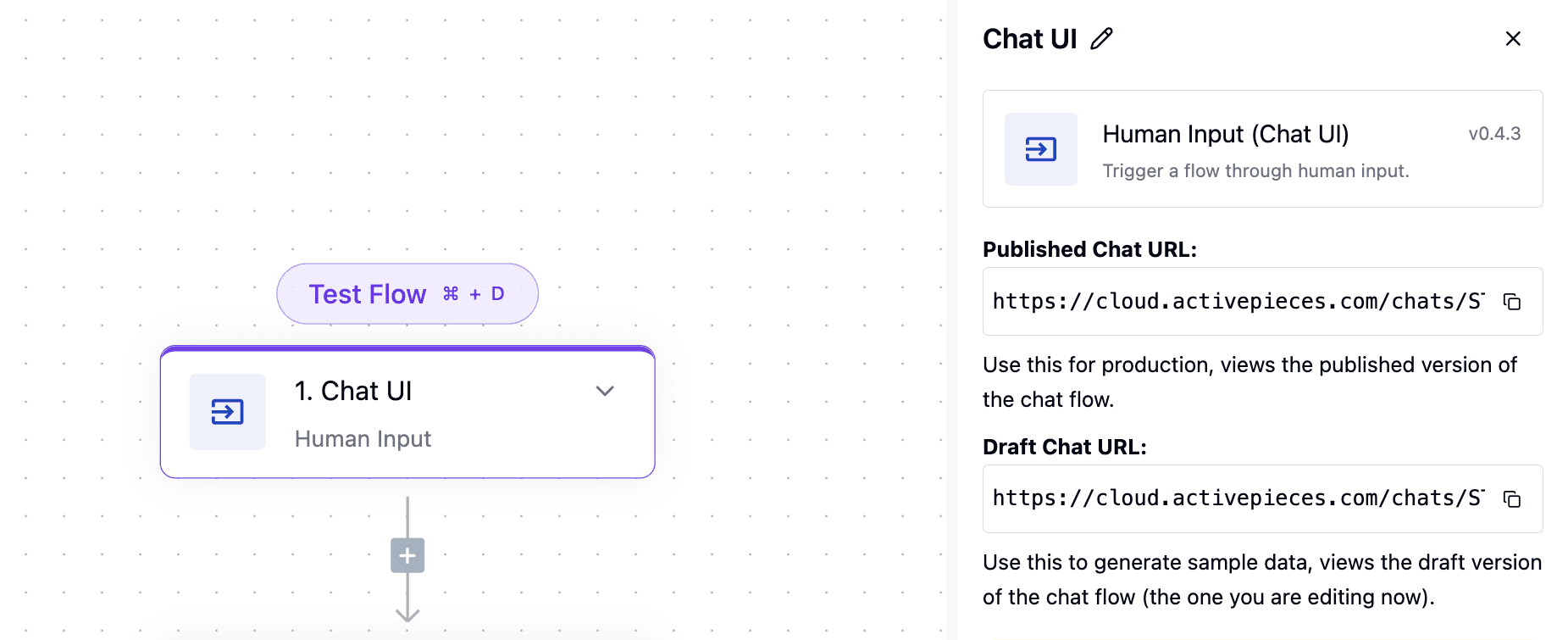Close the Chat UI settings panel

coord(1513,39)
